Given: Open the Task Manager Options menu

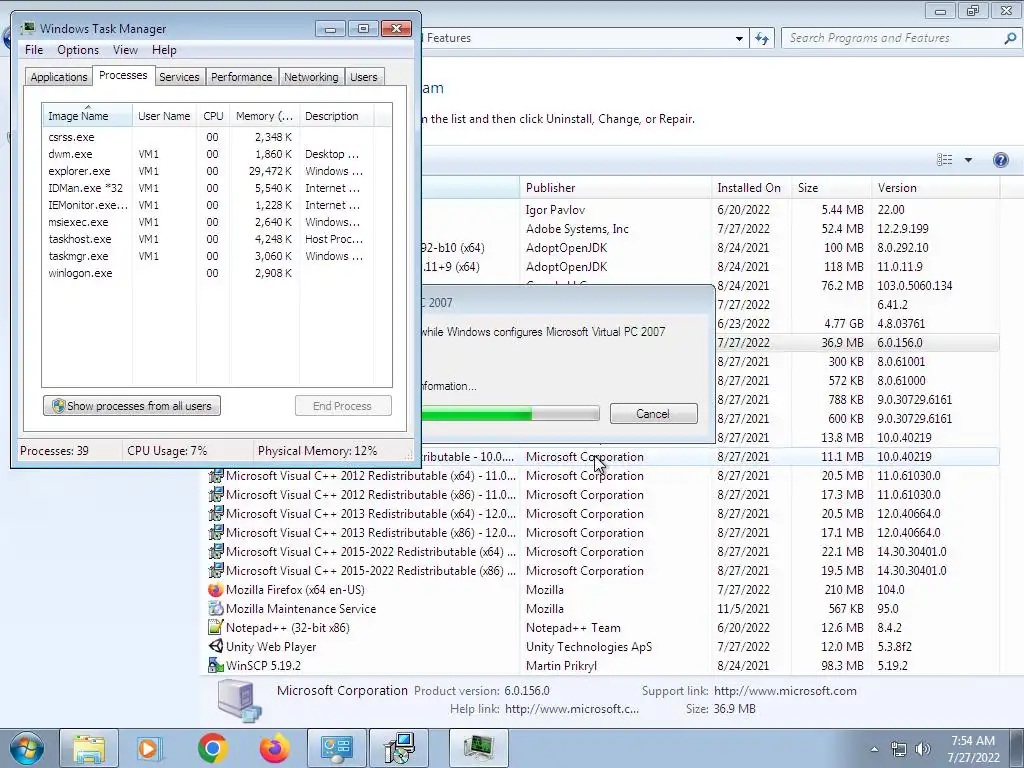Looking at the screenshot, I should coord(78,50).
